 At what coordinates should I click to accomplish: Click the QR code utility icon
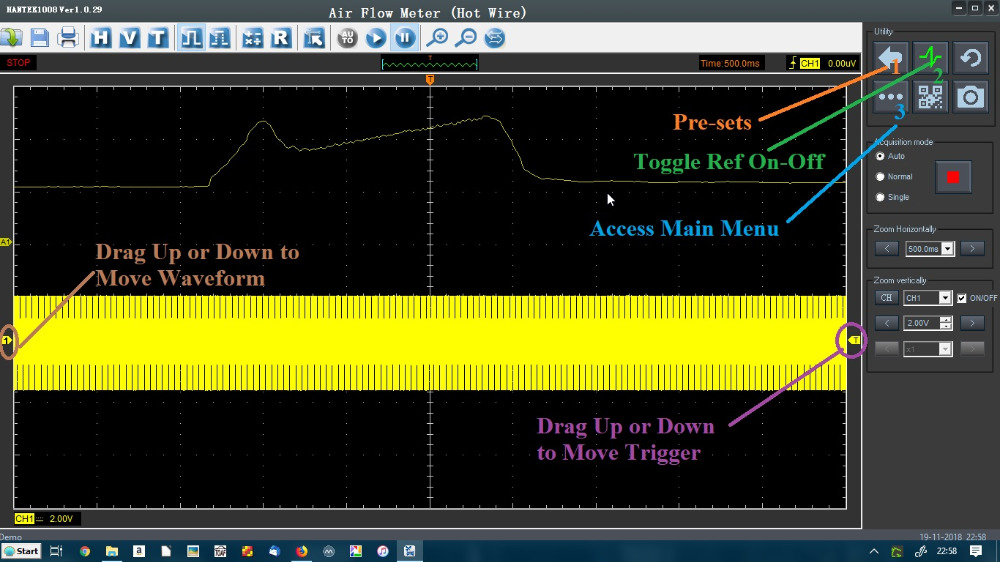pyautogui.click(x=930, y=96)
